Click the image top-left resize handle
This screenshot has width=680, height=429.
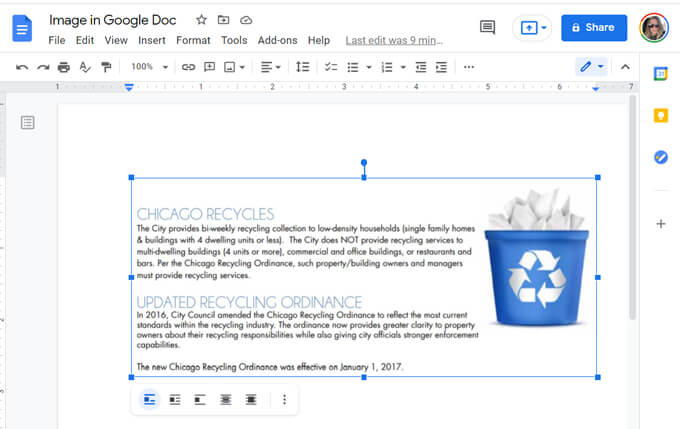[x=131, y=177]
